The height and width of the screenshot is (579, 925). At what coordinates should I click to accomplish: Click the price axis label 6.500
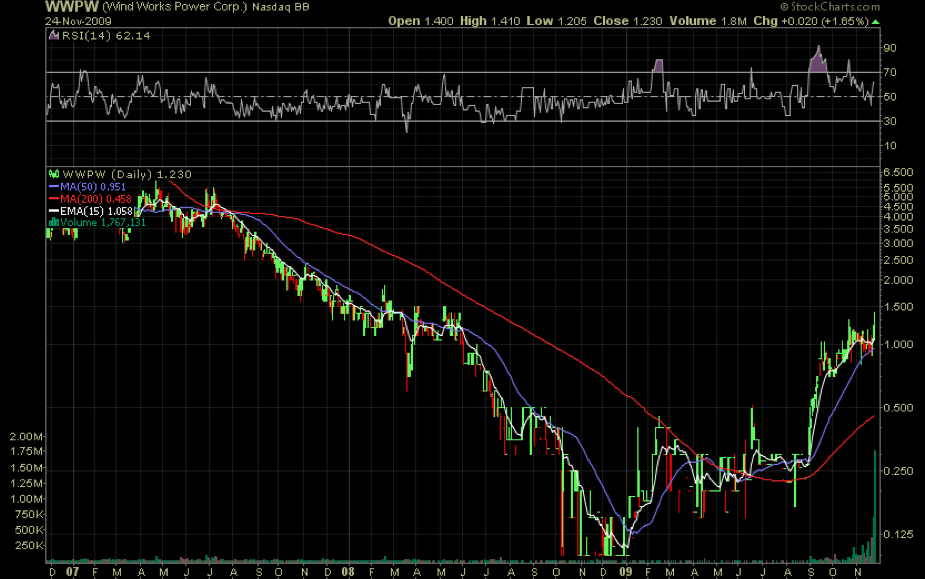pos(898,172)
